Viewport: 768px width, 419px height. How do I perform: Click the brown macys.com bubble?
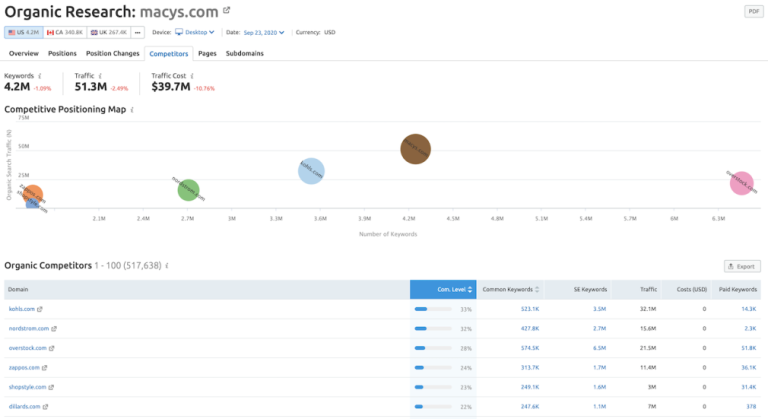pyautogui.click(x=415, y=149)
